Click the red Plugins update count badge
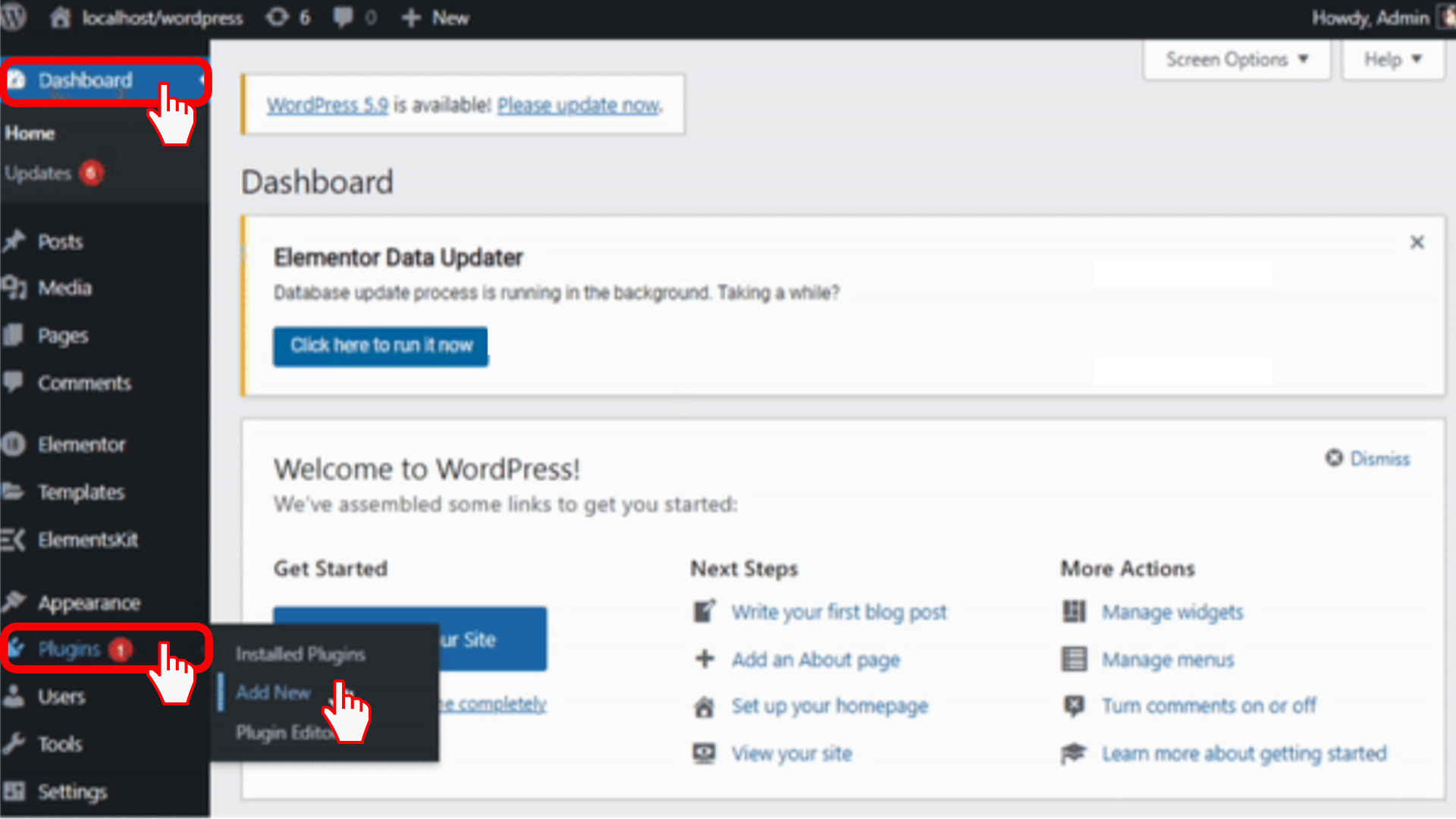This screenshot has width=1456, height=819. pyautogui.click(x=120, y=649)
